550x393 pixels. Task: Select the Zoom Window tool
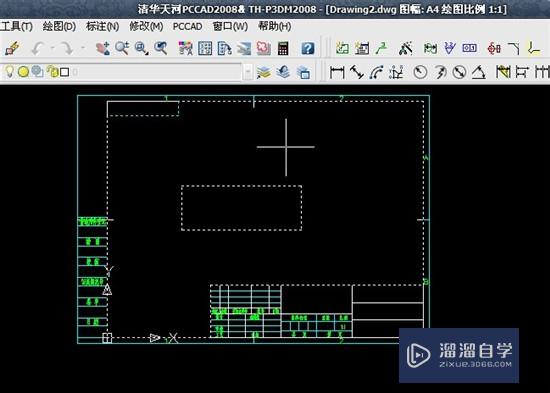(141, 48)
